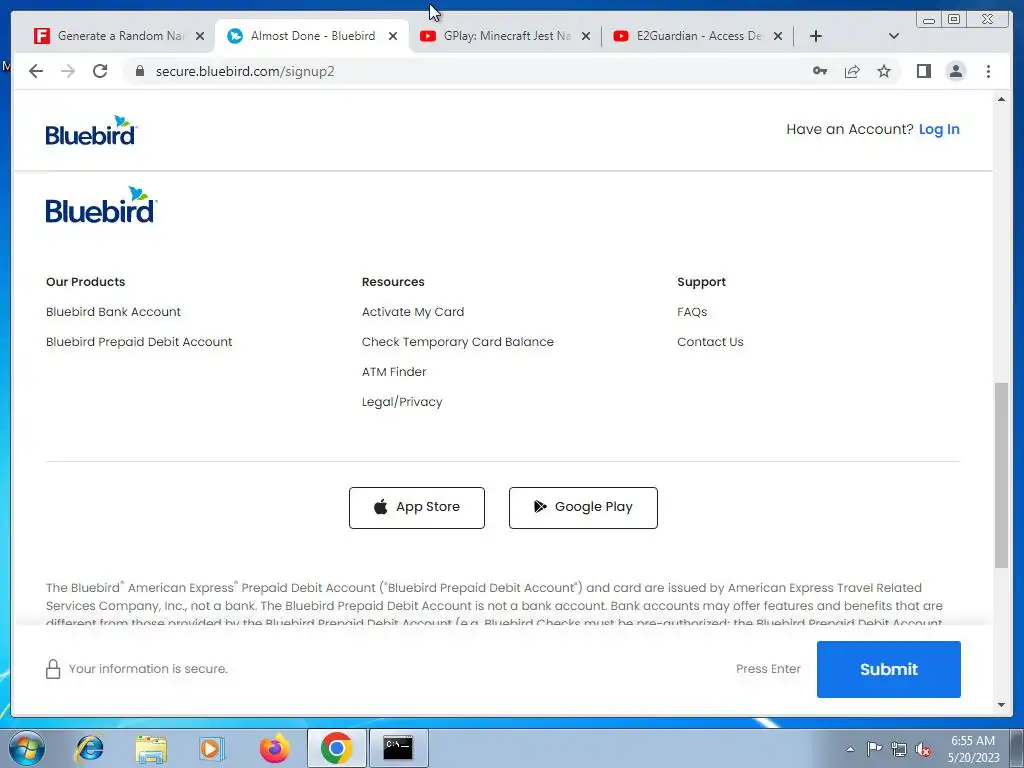
Task: Close the E2Guardian tab
Action: [778, 36]
